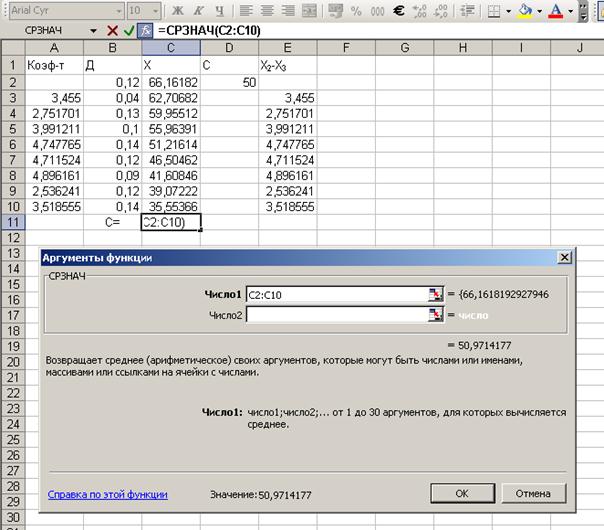Decrease decimal places
Screen dimensions: 604x530
[x=440, y=10]
